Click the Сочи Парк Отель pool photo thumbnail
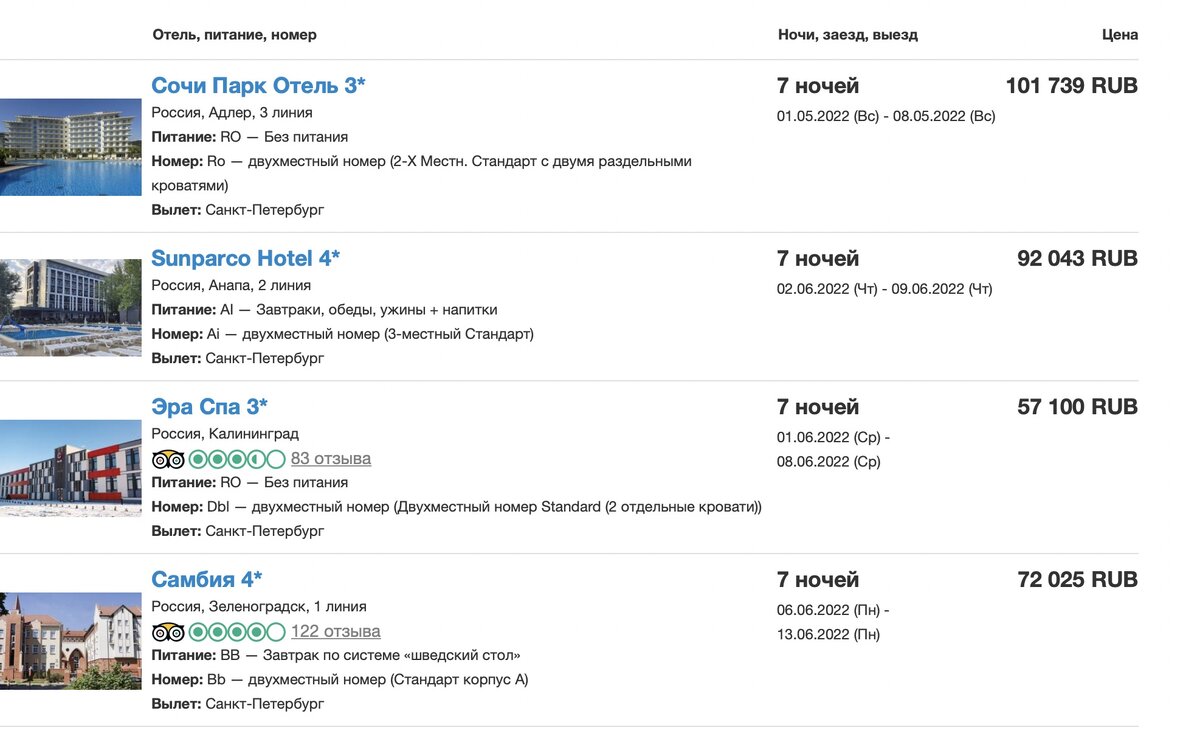This screenshot has width=1200, height=747. 70,147
